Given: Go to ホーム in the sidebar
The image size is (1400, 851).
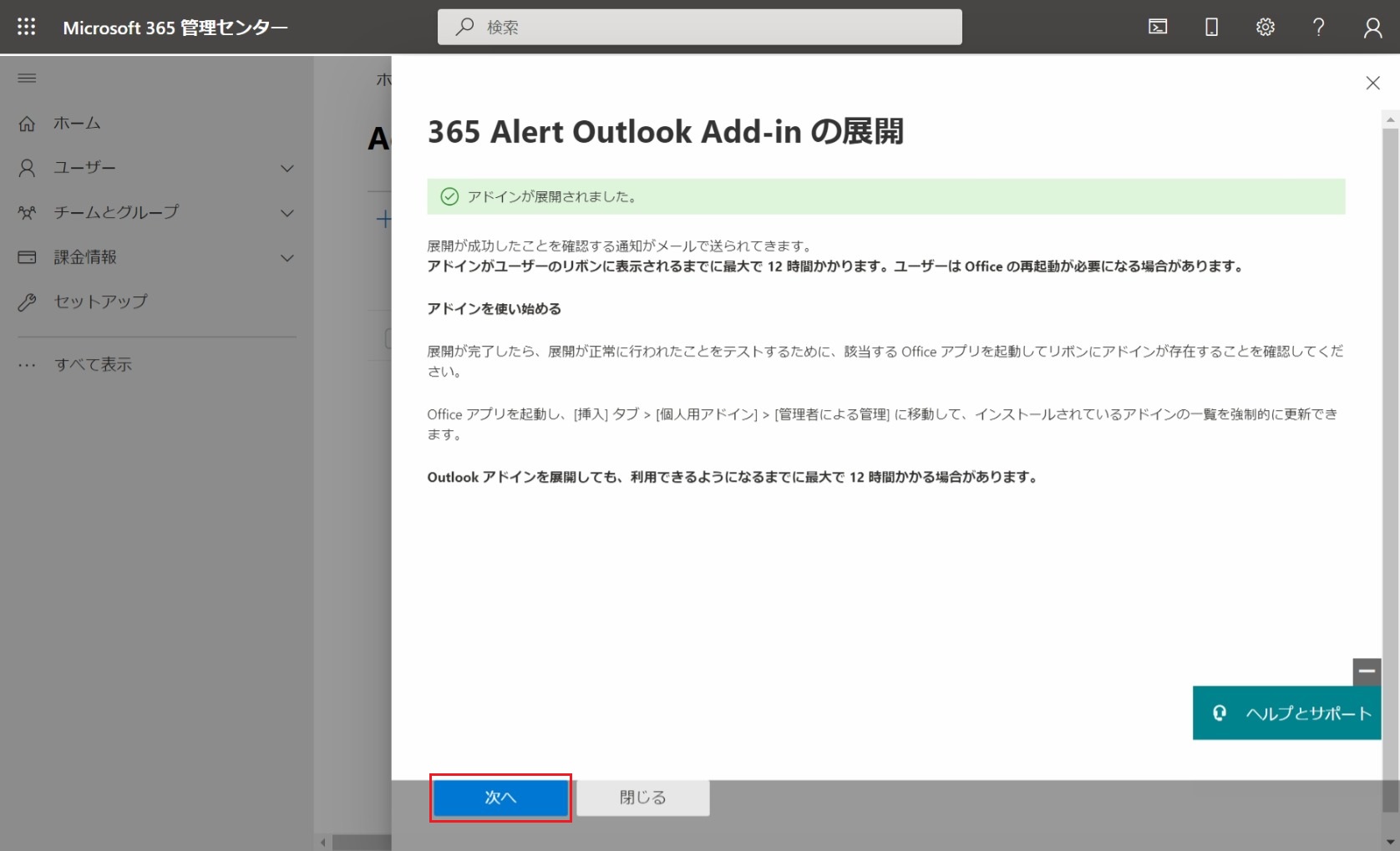Looking at the screenshot, I should 77,124.
